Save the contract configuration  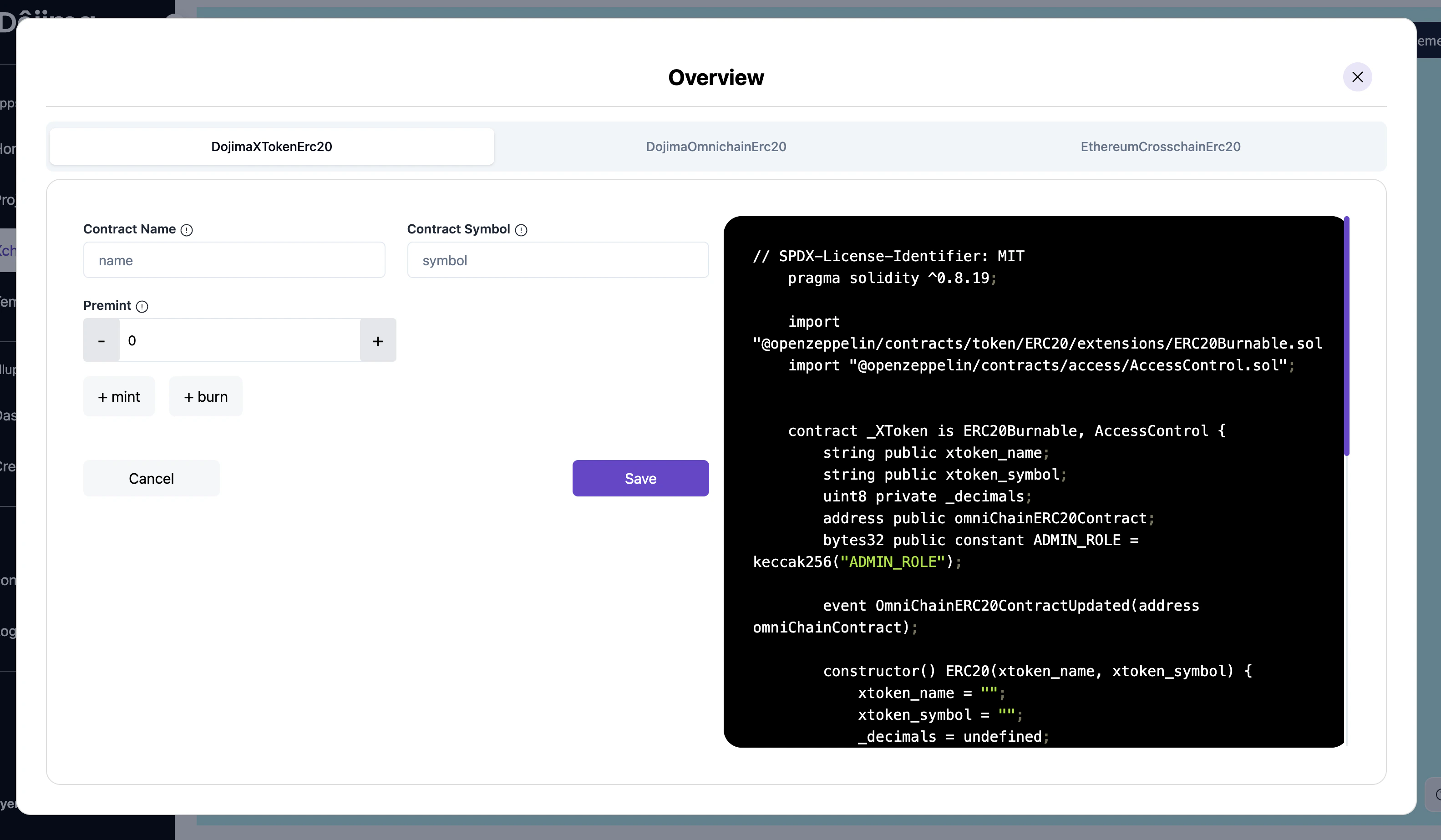coord(640,478)
